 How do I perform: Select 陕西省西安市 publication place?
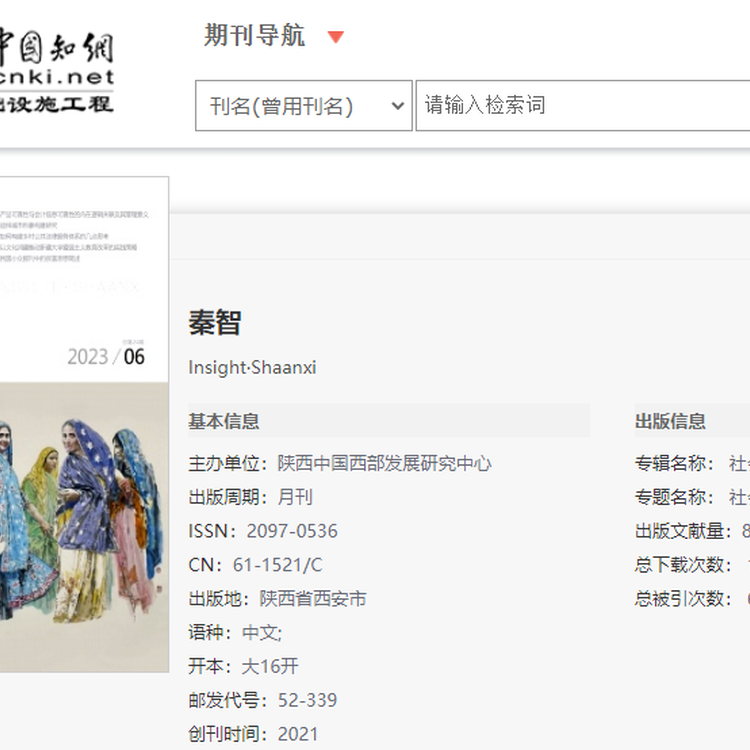click(x=313, y=599)
